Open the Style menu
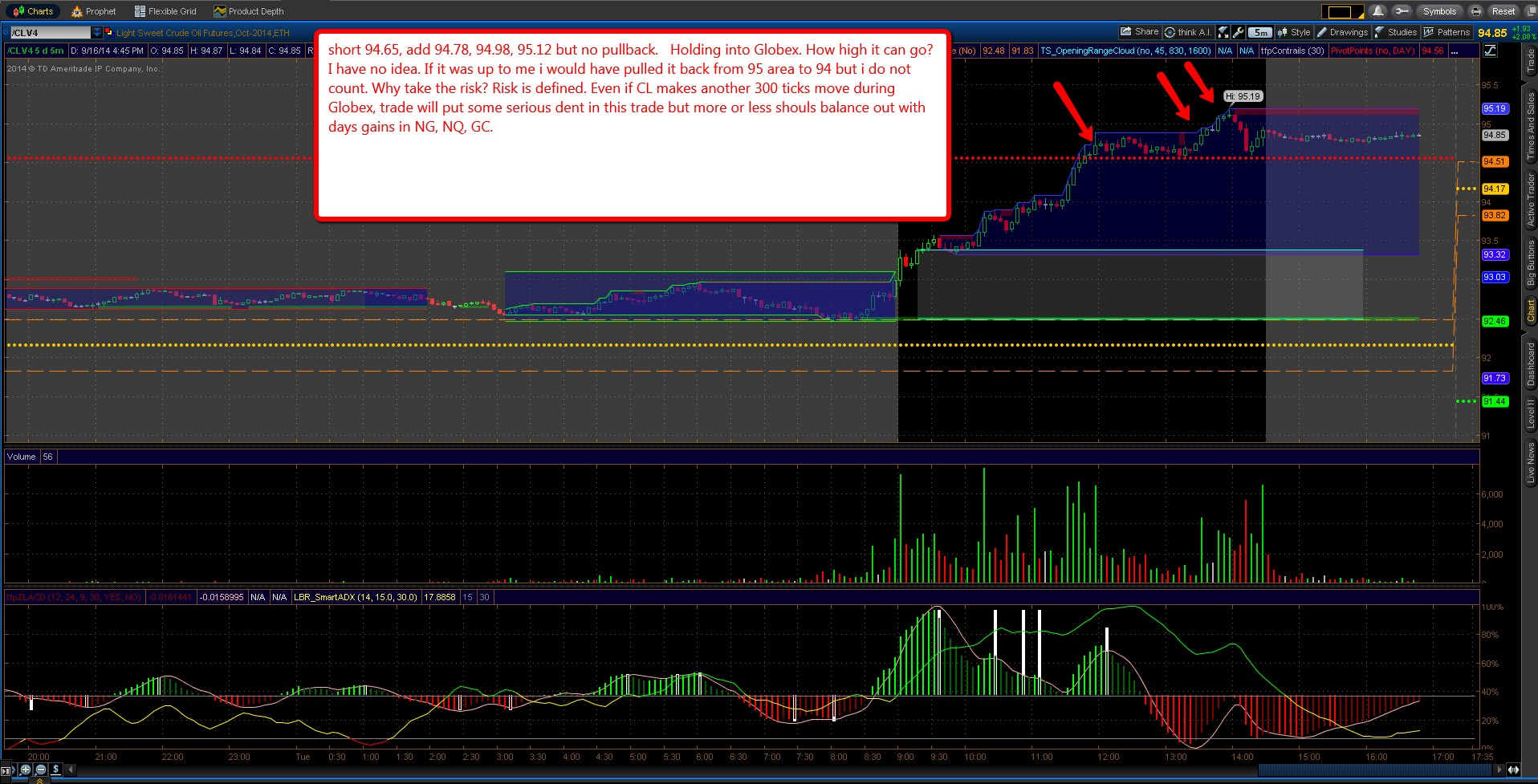The image size is (1538, 784). tap(1294, 32)
